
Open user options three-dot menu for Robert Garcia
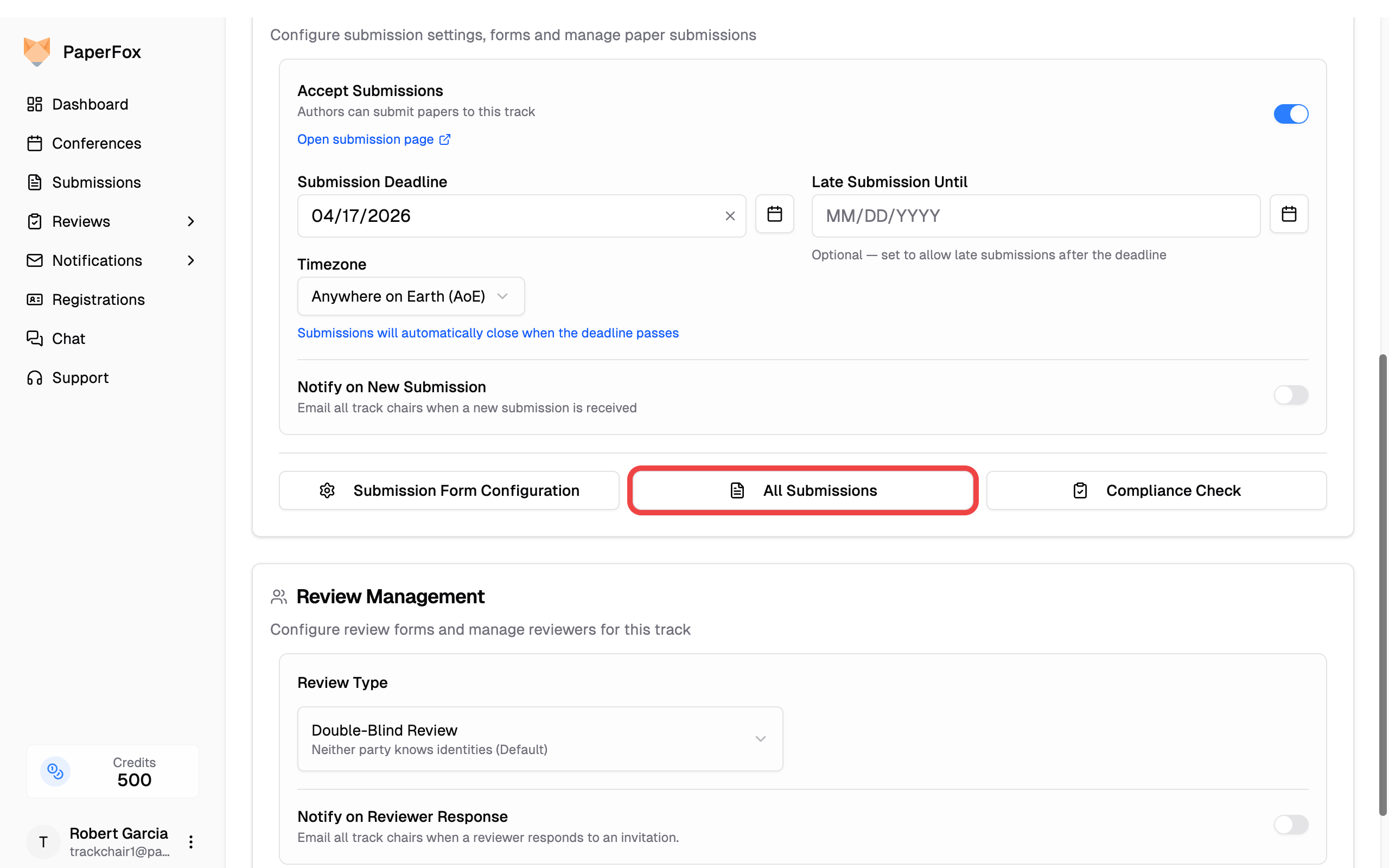[x=190, y=841]
